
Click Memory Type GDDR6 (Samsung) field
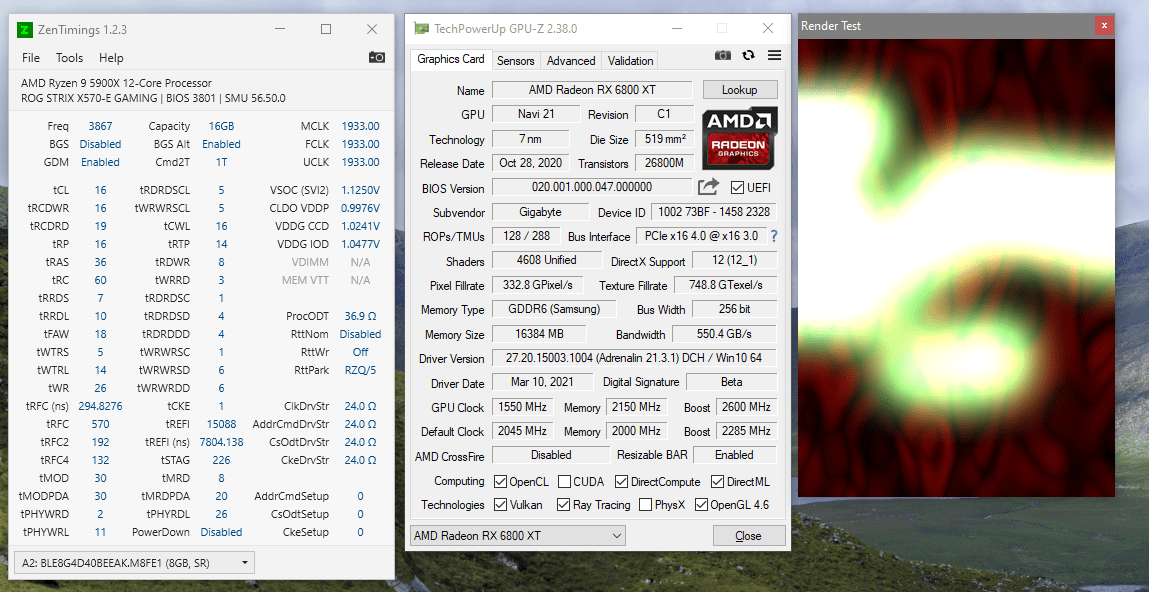554,308
